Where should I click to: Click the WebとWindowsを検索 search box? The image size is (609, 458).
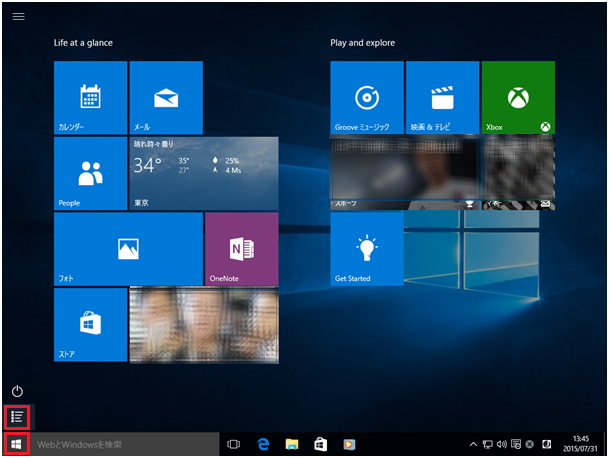[x=125, y=444]
